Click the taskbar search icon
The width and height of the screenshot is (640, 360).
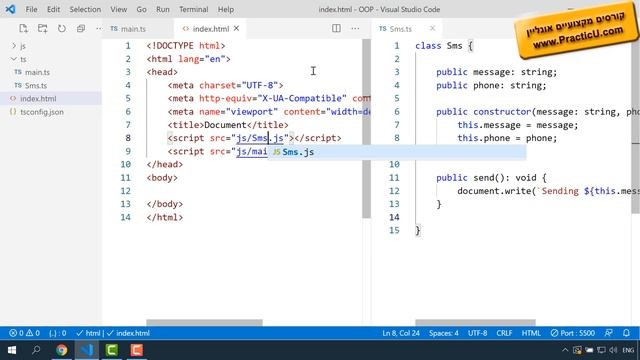[36, 350]
